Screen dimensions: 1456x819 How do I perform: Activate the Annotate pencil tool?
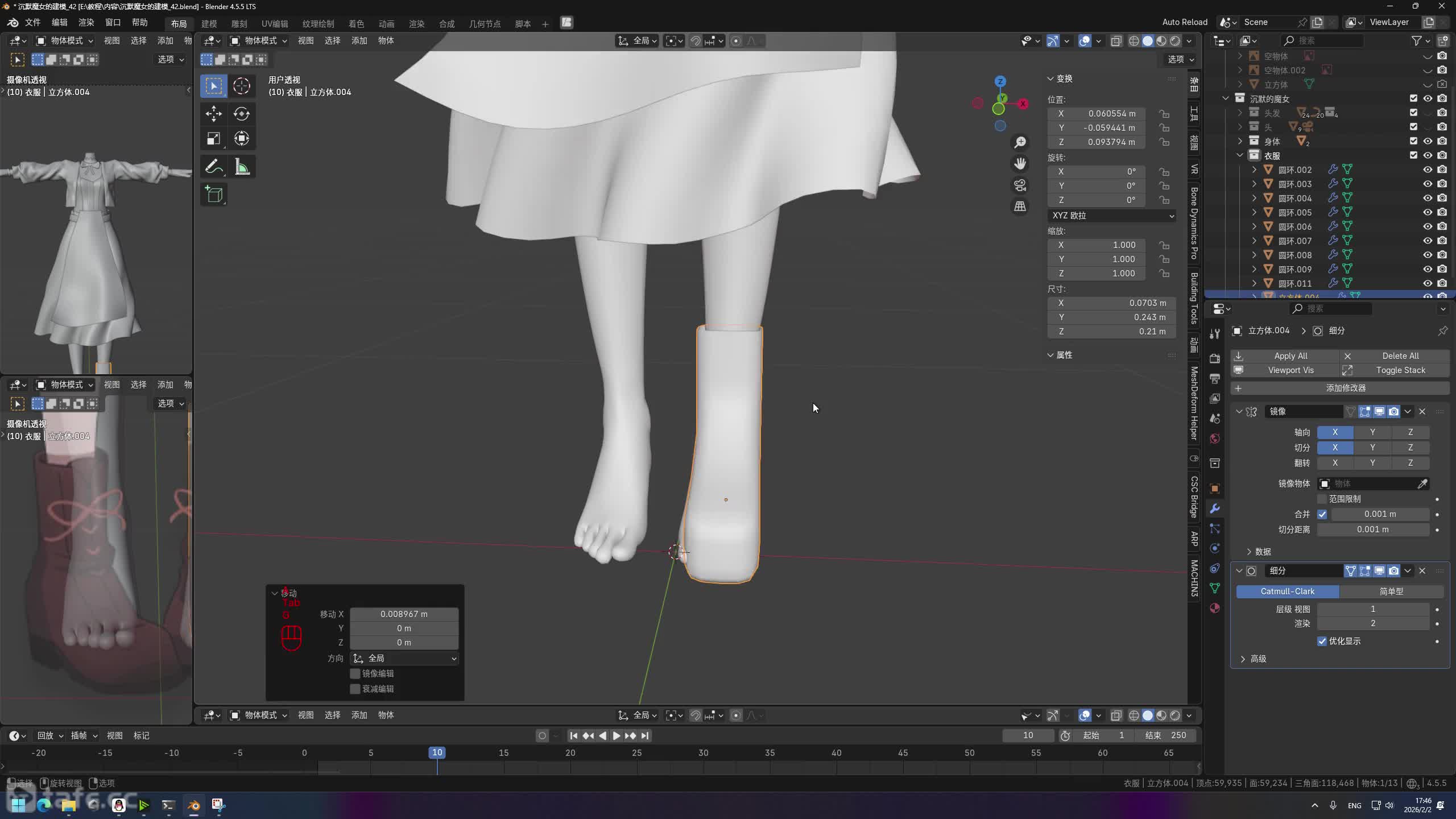[x=214, y=167]
